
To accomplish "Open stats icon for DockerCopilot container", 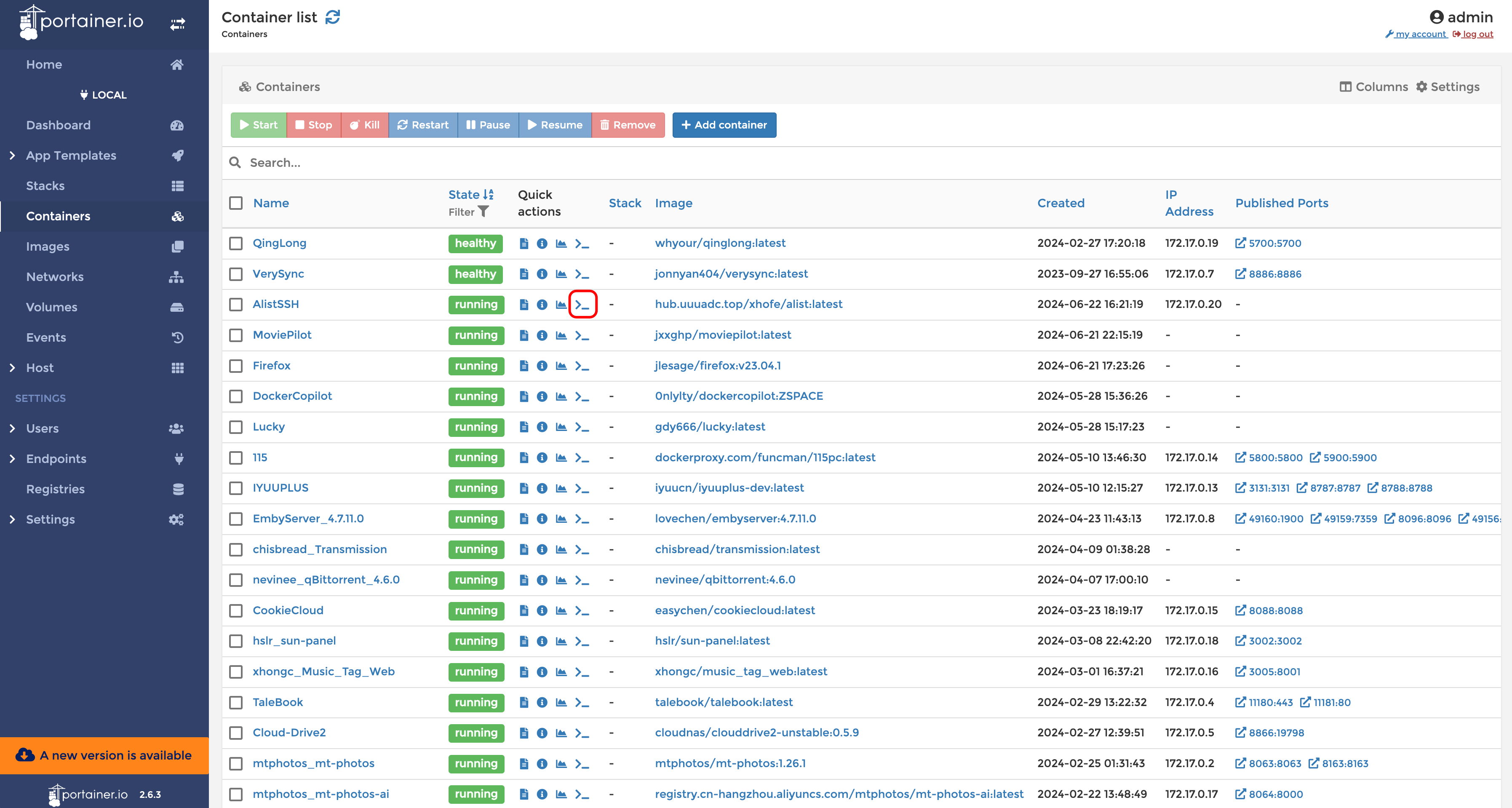I will click(x=561, y=396).
